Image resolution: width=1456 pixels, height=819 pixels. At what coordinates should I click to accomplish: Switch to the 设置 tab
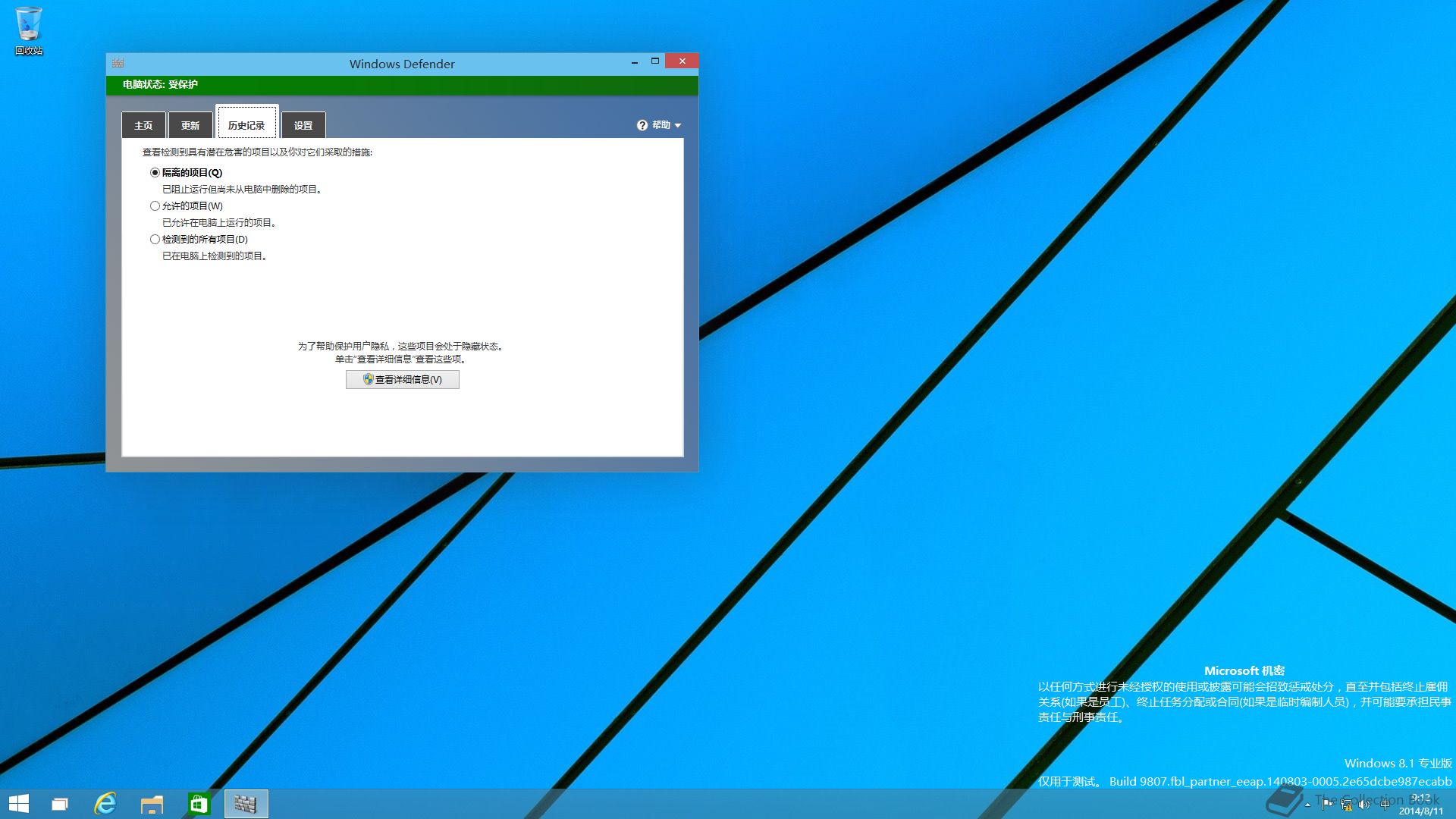coord(303,125)
